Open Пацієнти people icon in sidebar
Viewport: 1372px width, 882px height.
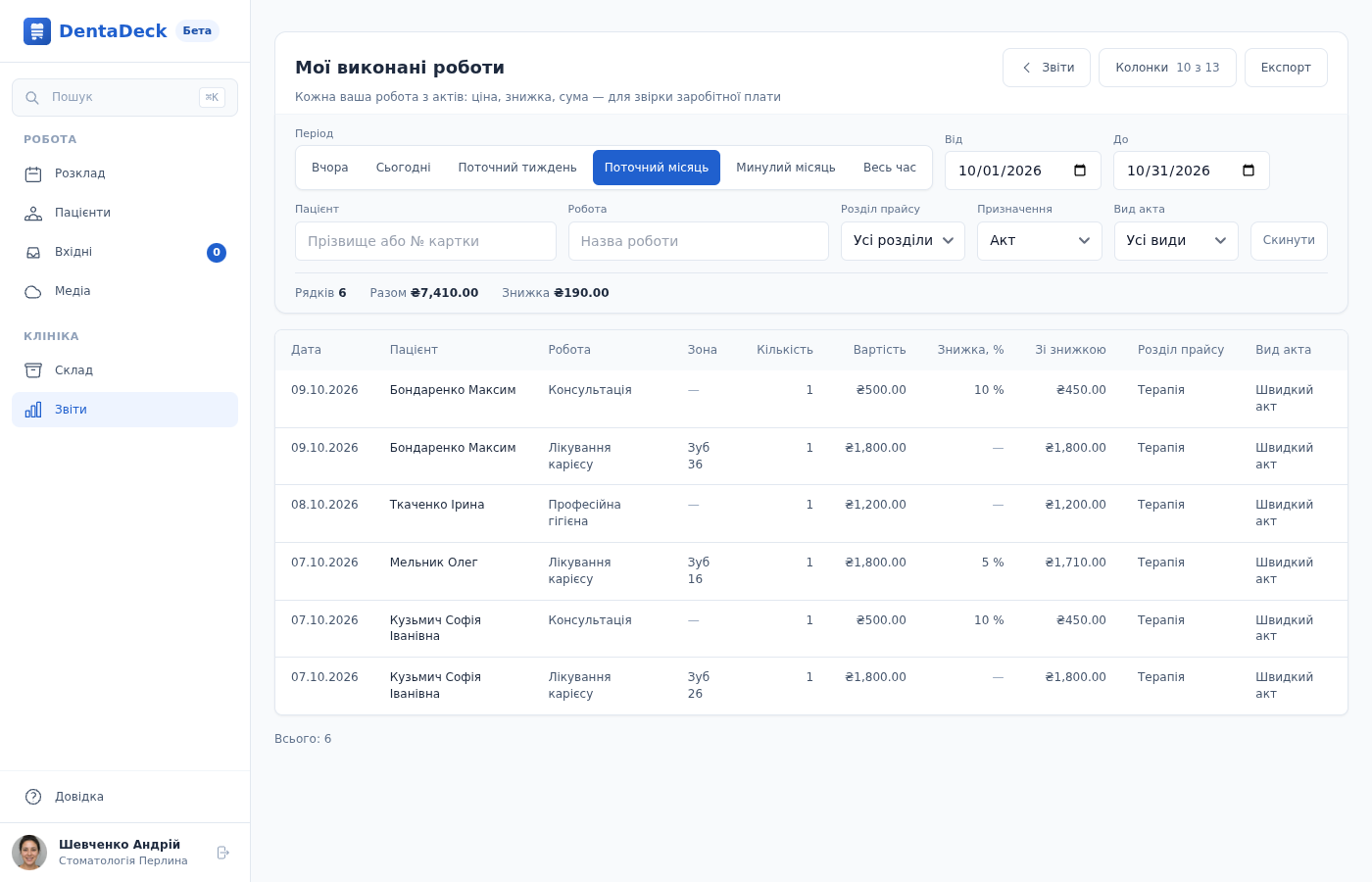click(x=33, y=214)
